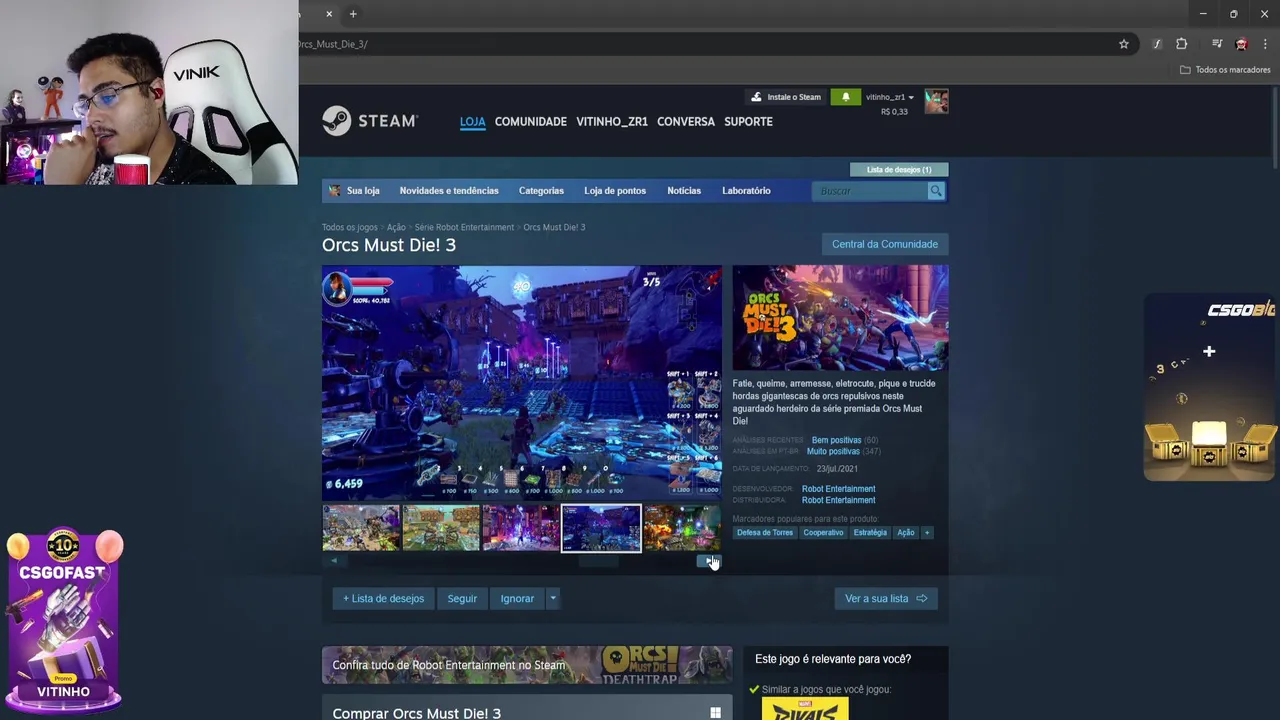
Task: Open the VITINHO_ZR1 menu
Action: (x=611, y=122)
